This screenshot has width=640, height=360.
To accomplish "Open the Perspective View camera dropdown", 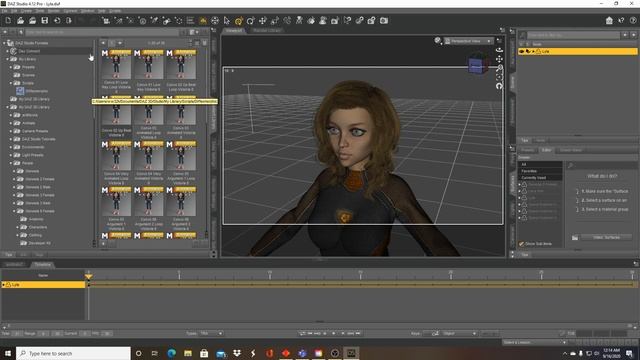I will point(469,41).
